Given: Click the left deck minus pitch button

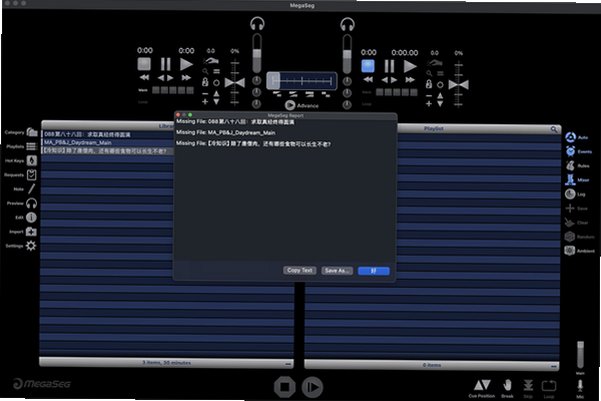Looking at the screenshot, I should 205,93.
